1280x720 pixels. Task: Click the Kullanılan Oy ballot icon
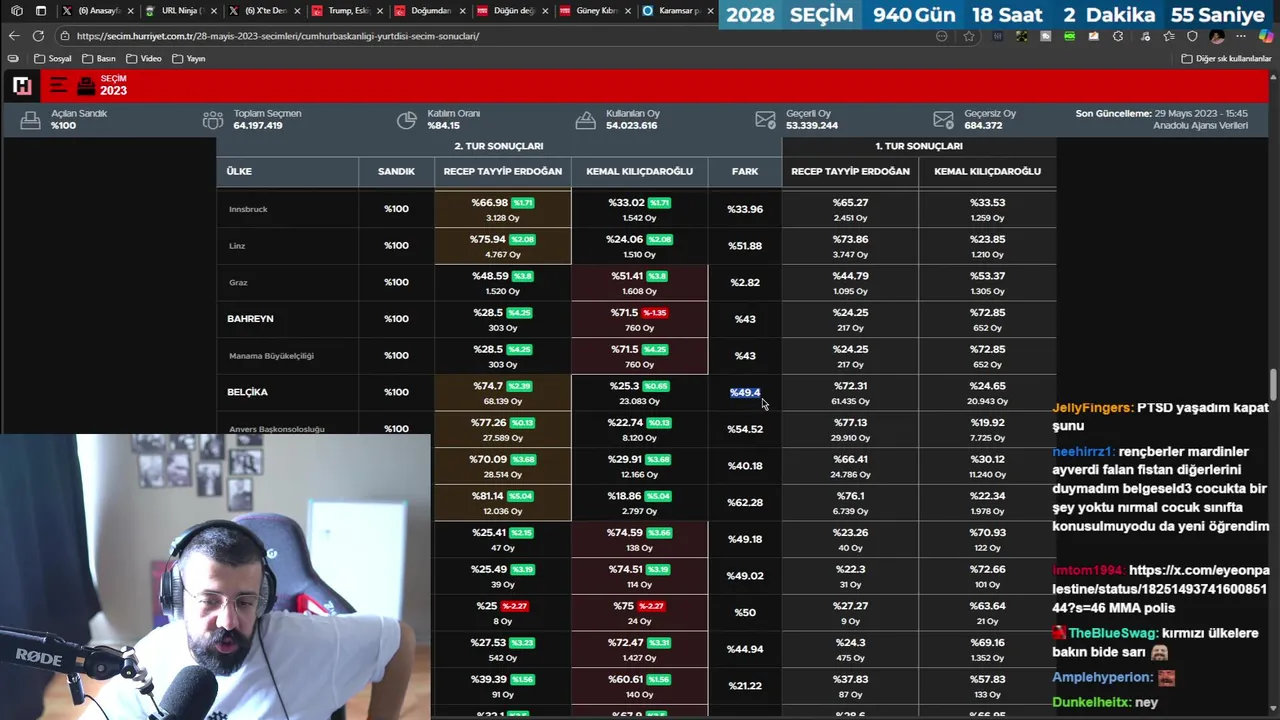[586, 119]
